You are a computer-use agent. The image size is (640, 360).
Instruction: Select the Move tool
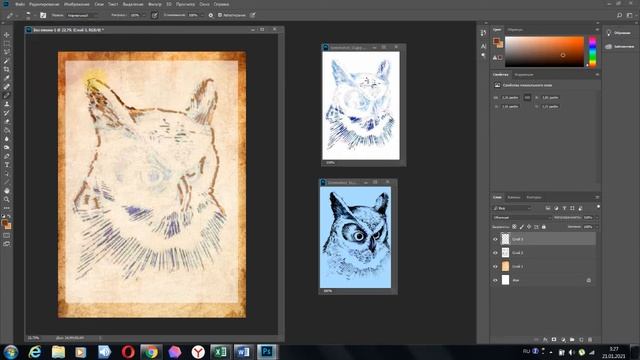click(7, 35)
